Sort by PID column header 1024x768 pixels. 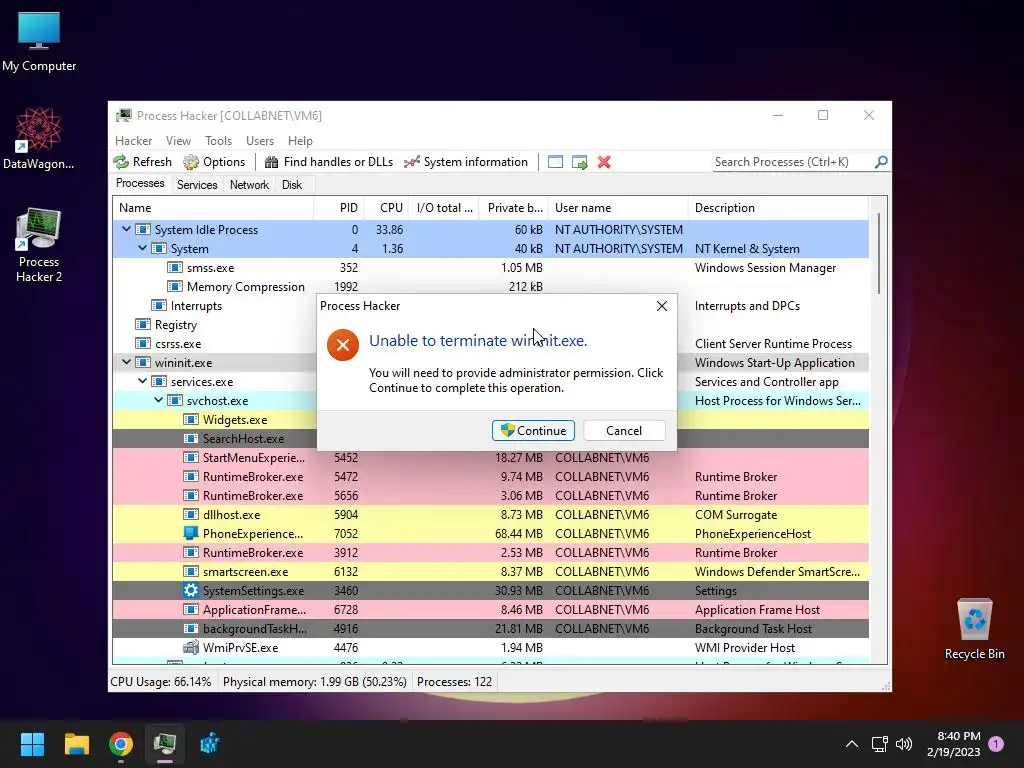click(x=338, y=208)
